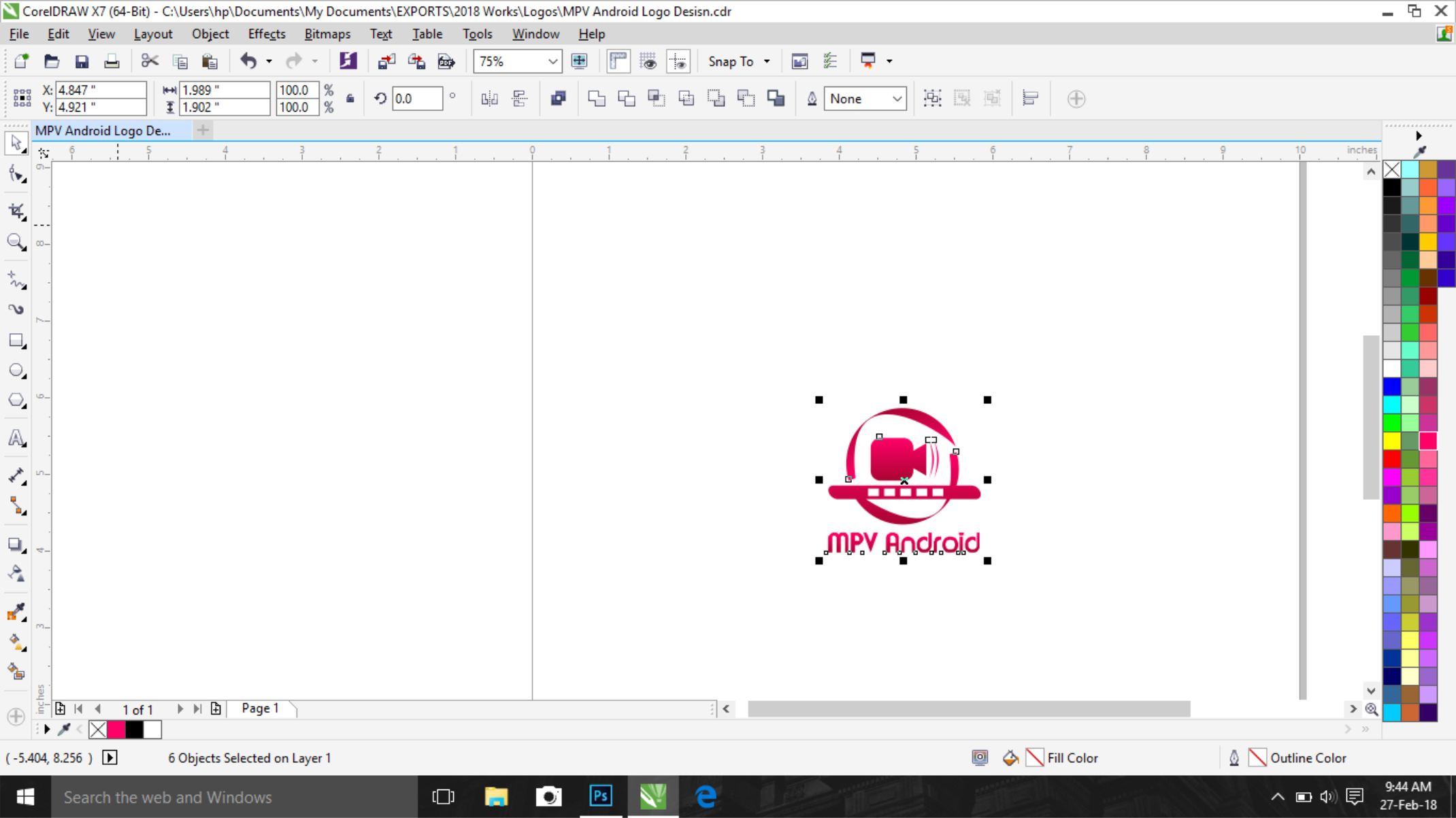Open the document palette flyout arrow
This screenshot has height=818, width=1456.
click(x=47, y=730)
